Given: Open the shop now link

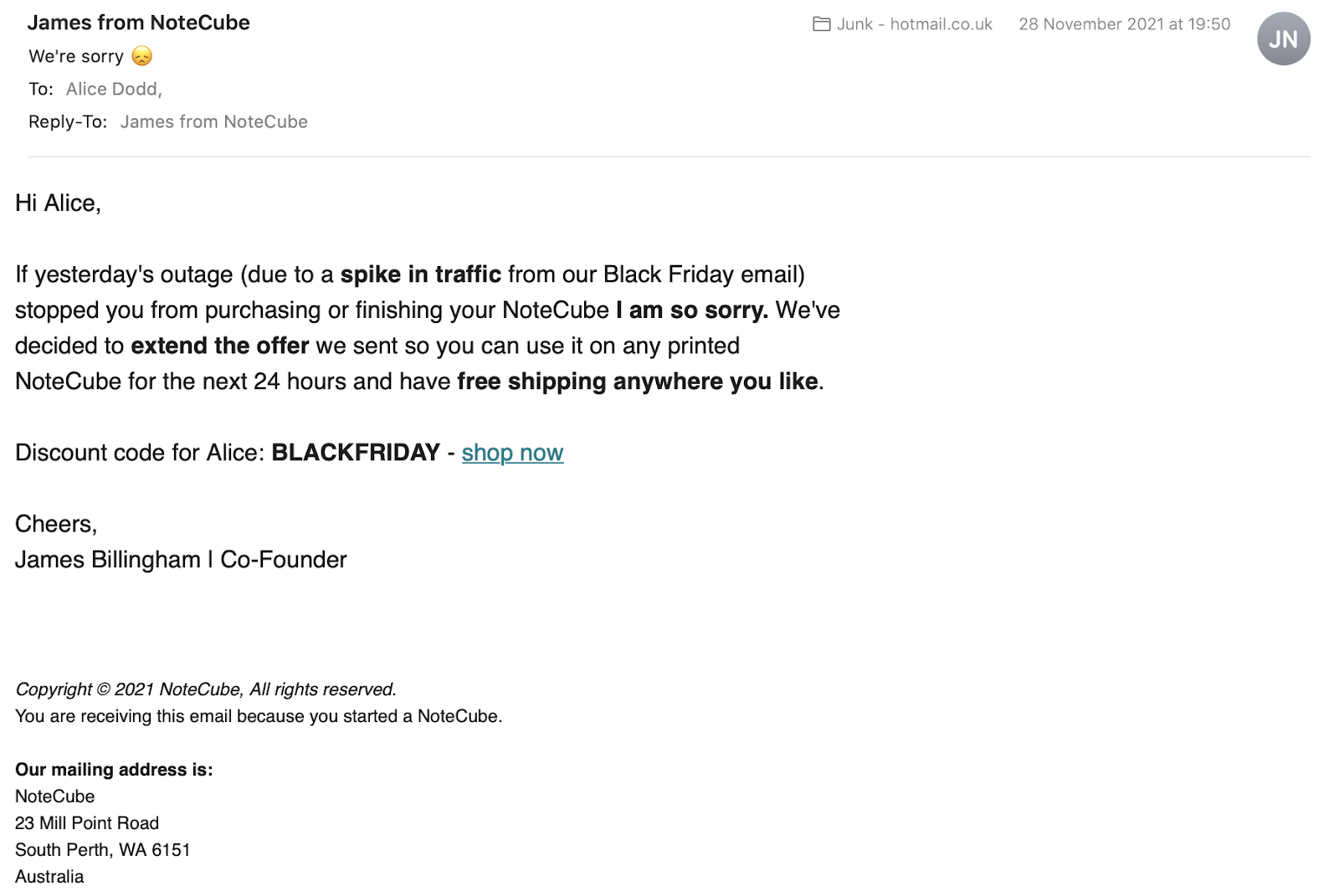Looking at the screenshot, I should 512,453.
